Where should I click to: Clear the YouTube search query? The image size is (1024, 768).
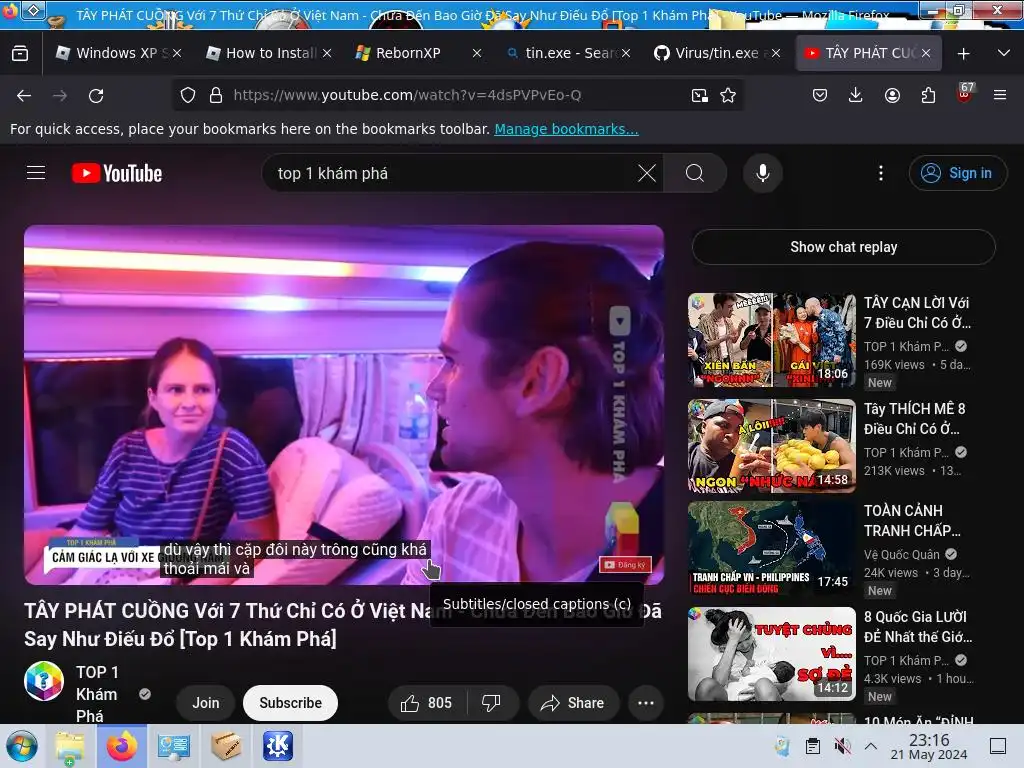[647, 173]
